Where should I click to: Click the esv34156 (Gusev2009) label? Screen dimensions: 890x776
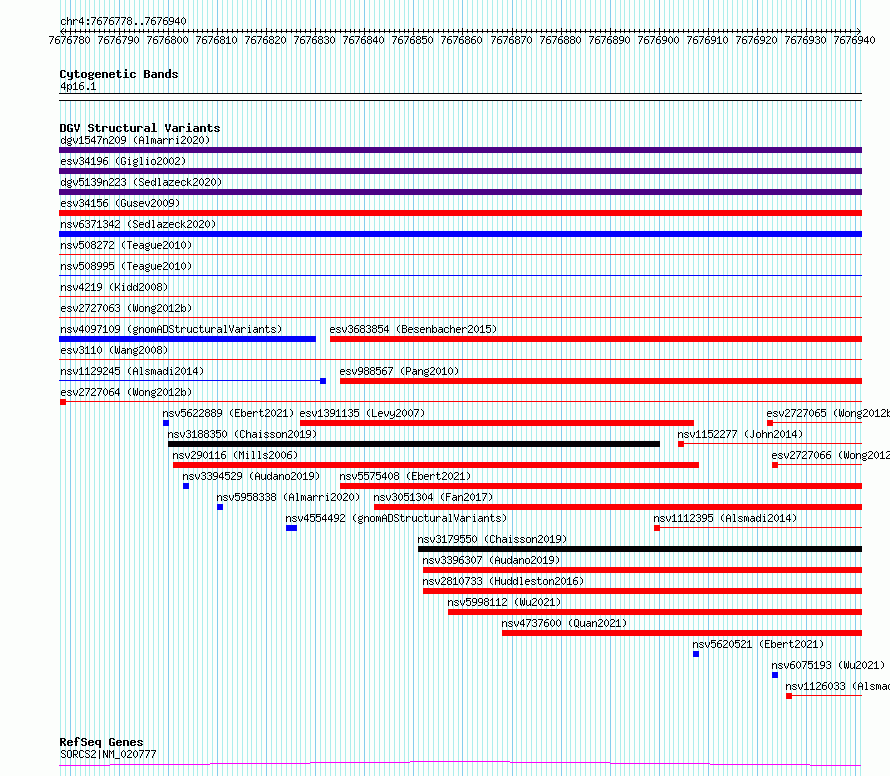(x=120, y=203)
